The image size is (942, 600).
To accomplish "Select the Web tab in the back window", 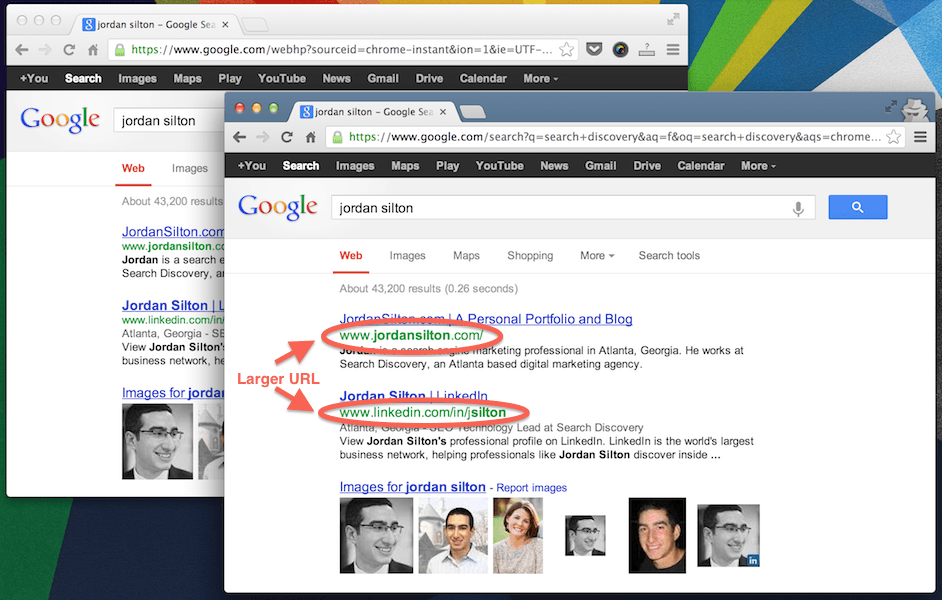I will tap(133, 169).
